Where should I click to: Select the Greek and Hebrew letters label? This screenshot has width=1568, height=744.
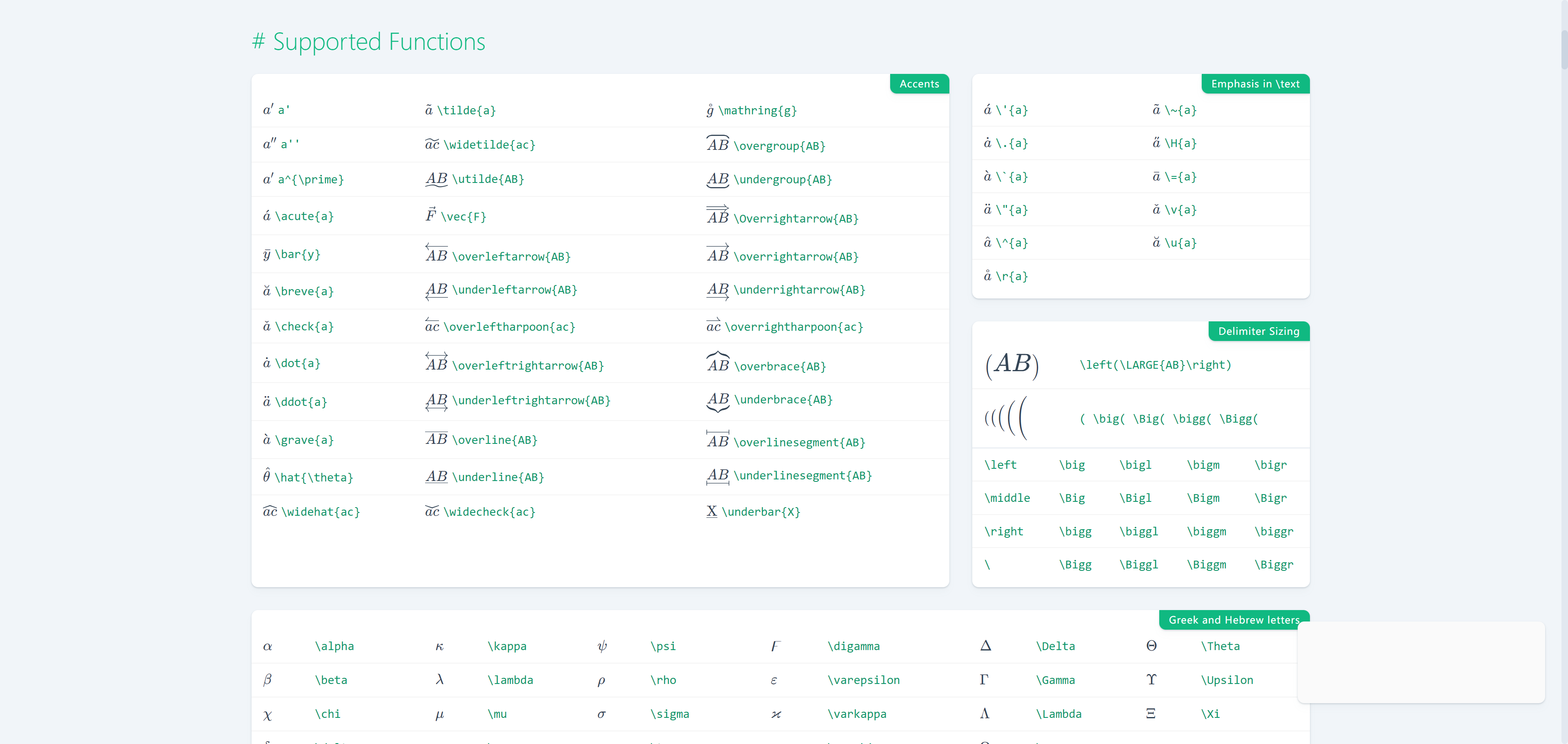point(1234,620)
